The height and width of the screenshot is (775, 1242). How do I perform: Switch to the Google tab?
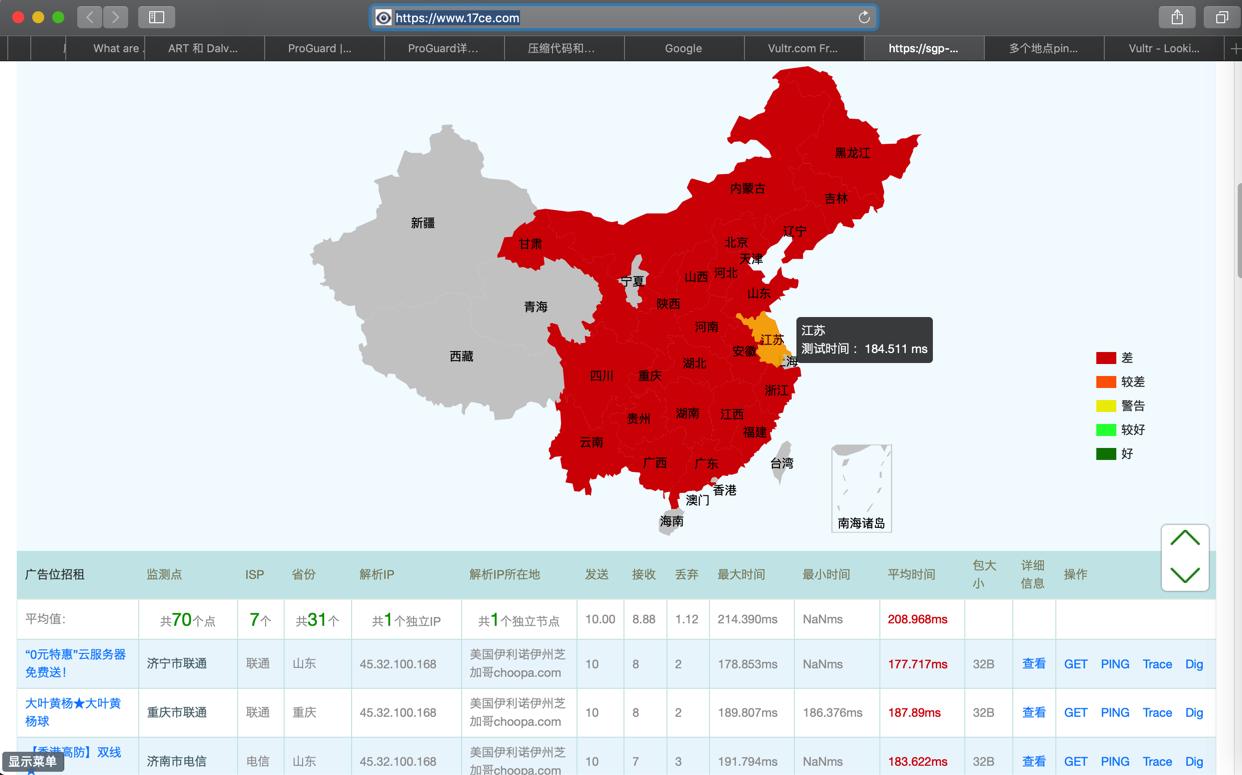click(x=683, y=48)
